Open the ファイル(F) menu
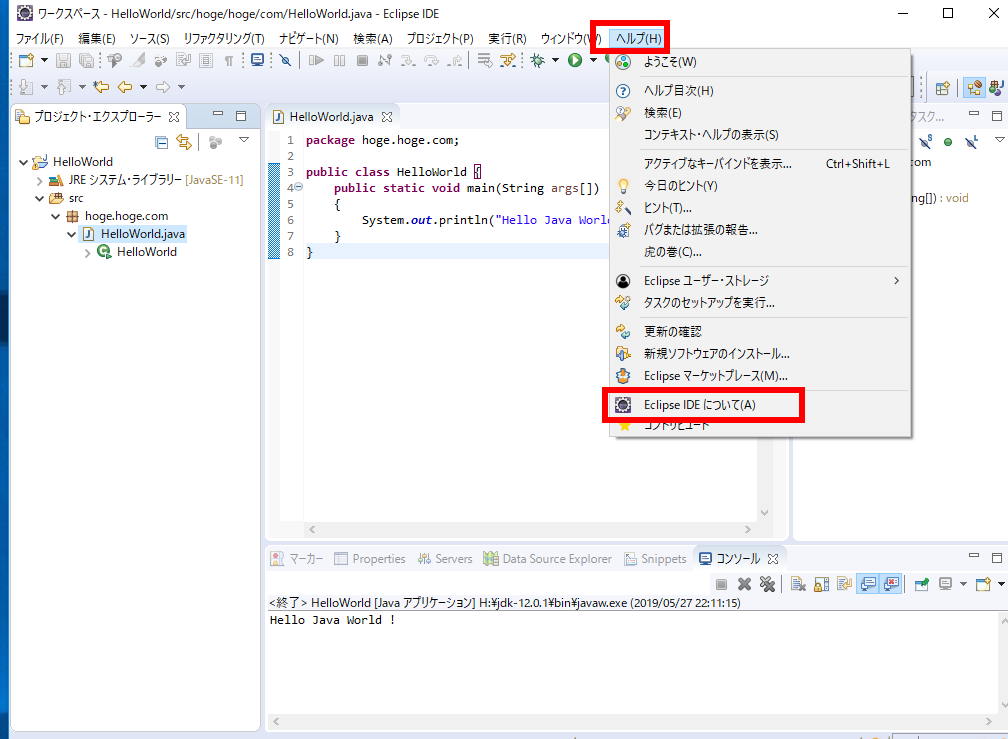The width and height of the screenshot is (1008, 739). 40,39
